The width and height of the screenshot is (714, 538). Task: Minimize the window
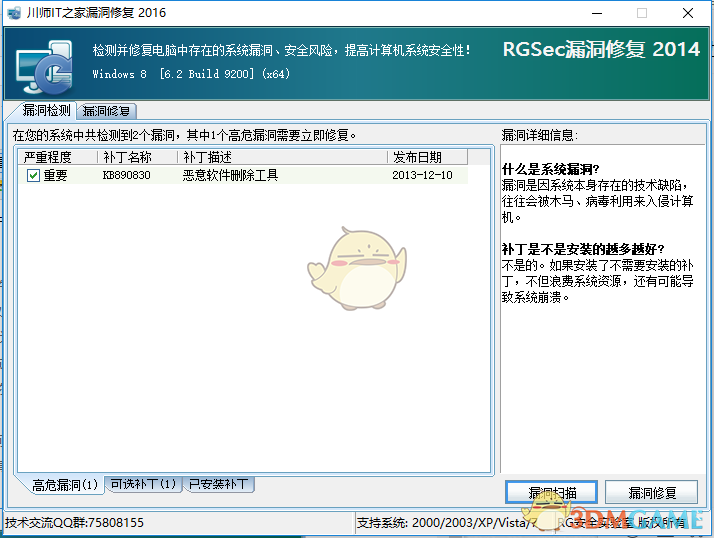[x=597, y=13]
